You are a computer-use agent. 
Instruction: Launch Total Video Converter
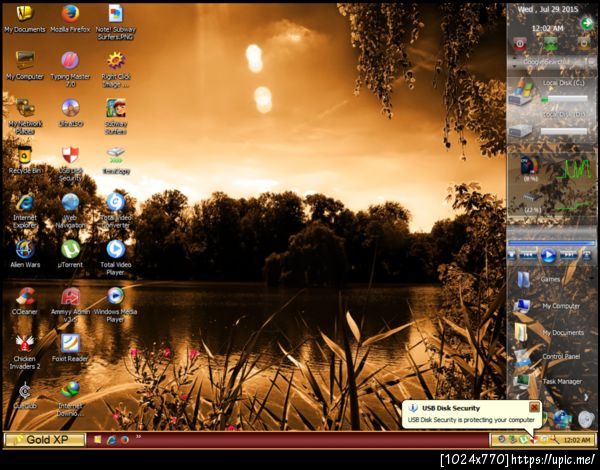point(116,211)
